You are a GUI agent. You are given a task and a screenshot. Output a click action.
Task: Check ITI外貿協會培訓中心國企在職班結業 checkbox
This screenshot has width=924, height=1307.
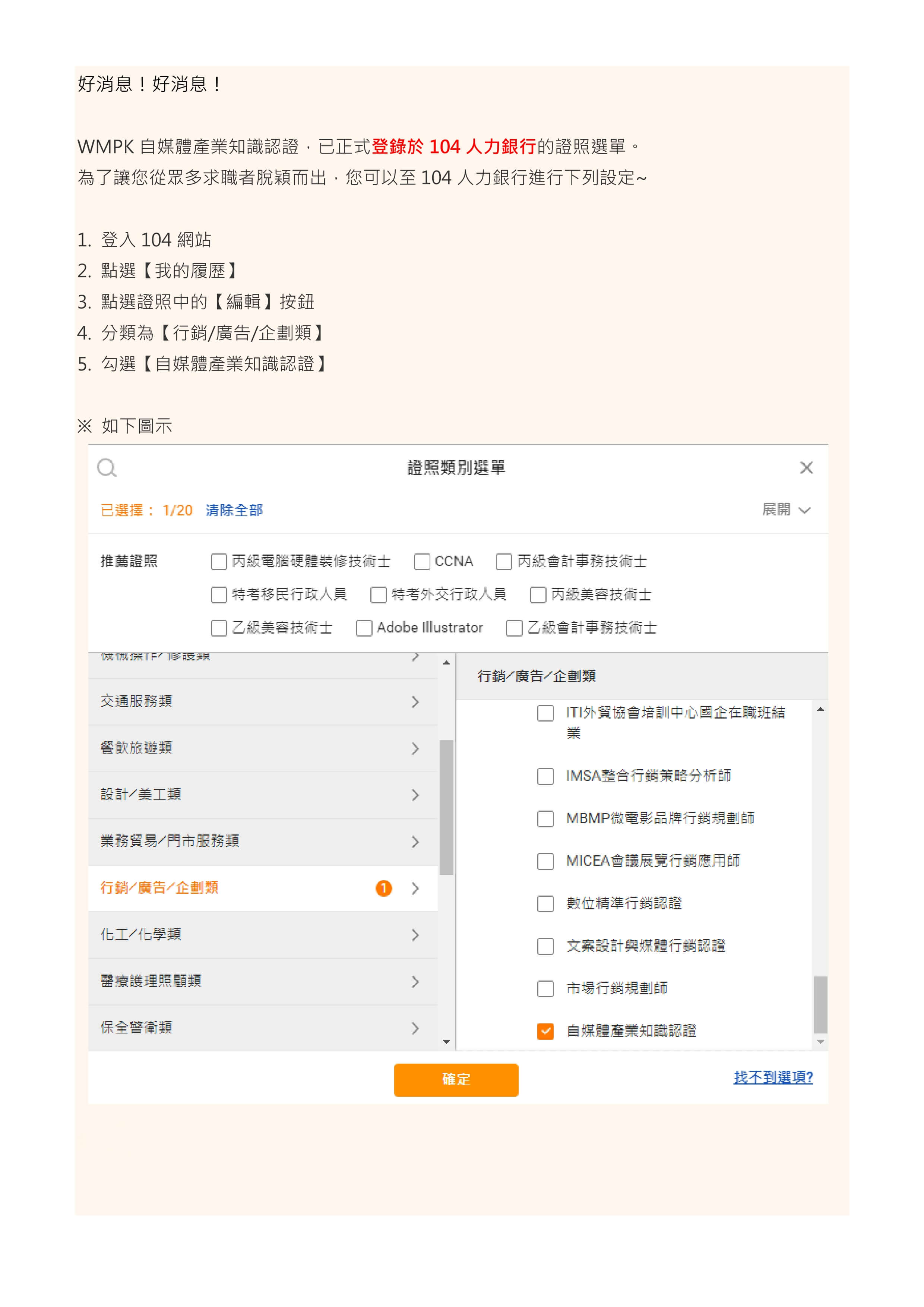click(545, 713)
